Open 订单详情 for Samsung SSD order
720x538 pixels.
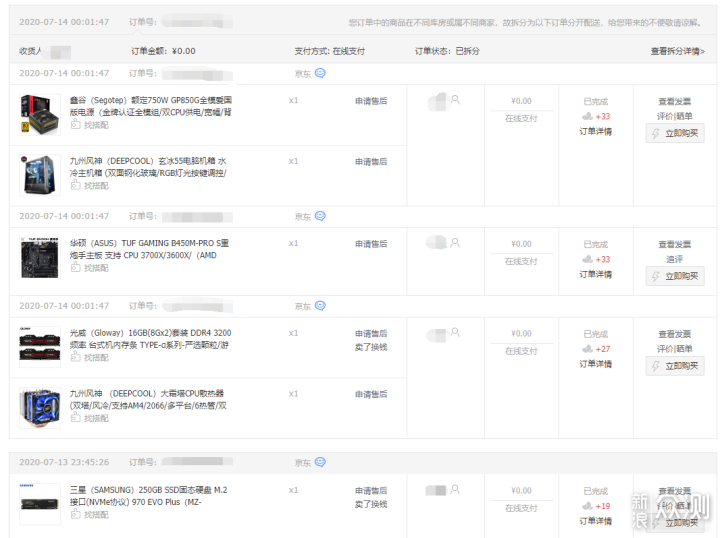click(596, 521)
